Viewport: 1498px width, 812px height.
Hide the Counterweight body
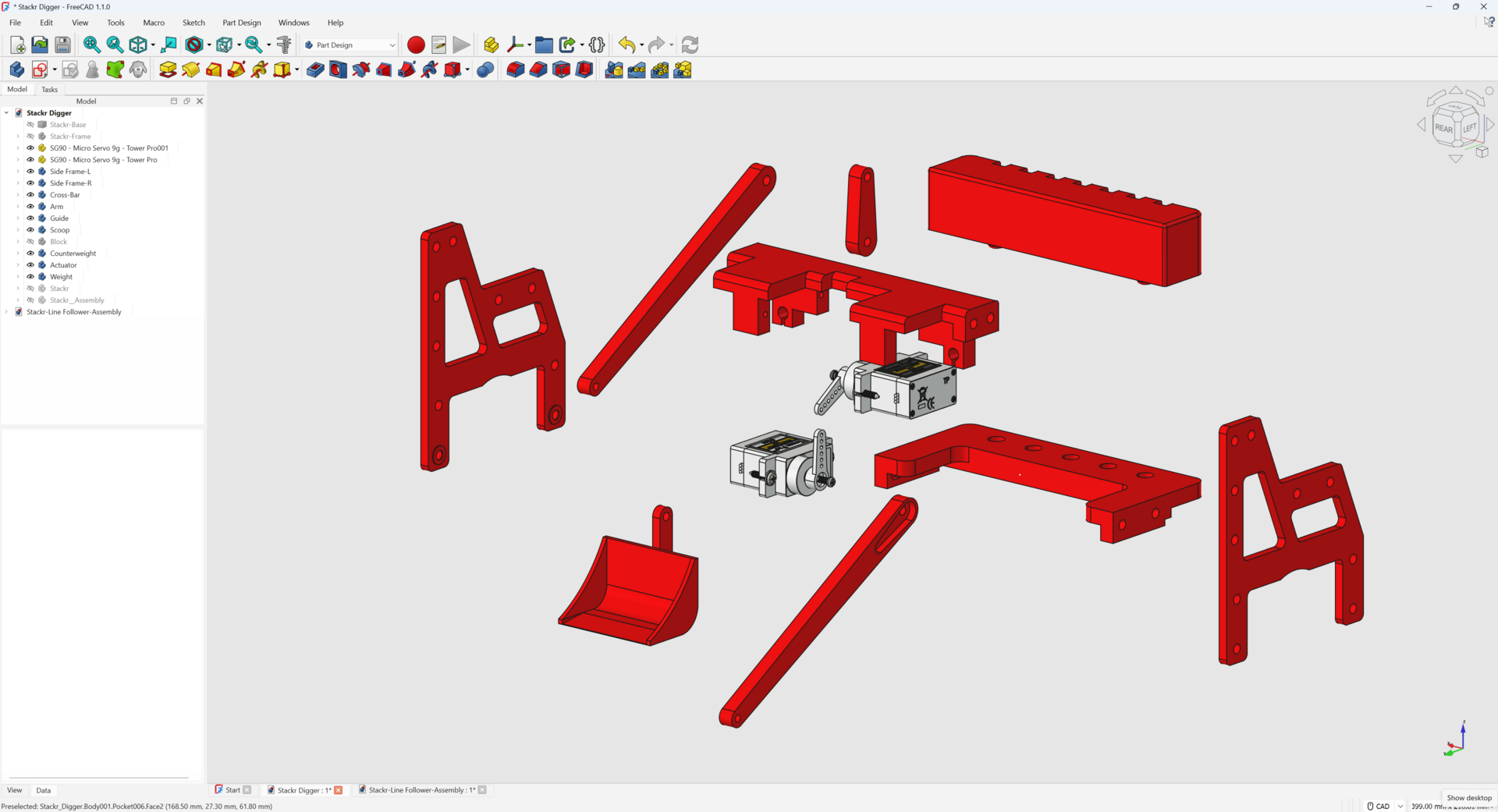30,254
